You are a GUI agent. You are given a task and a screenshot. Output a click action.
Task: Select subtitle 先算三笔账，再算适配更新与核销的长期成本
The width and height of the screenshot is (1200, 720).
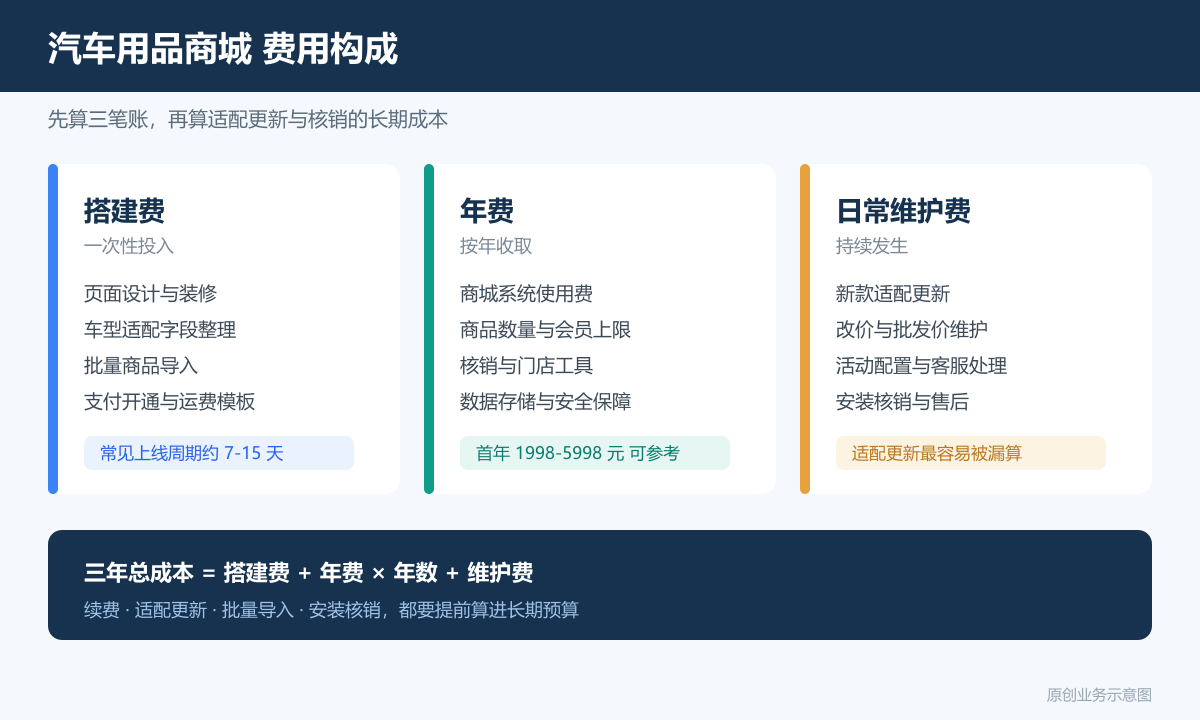point(248,120)
